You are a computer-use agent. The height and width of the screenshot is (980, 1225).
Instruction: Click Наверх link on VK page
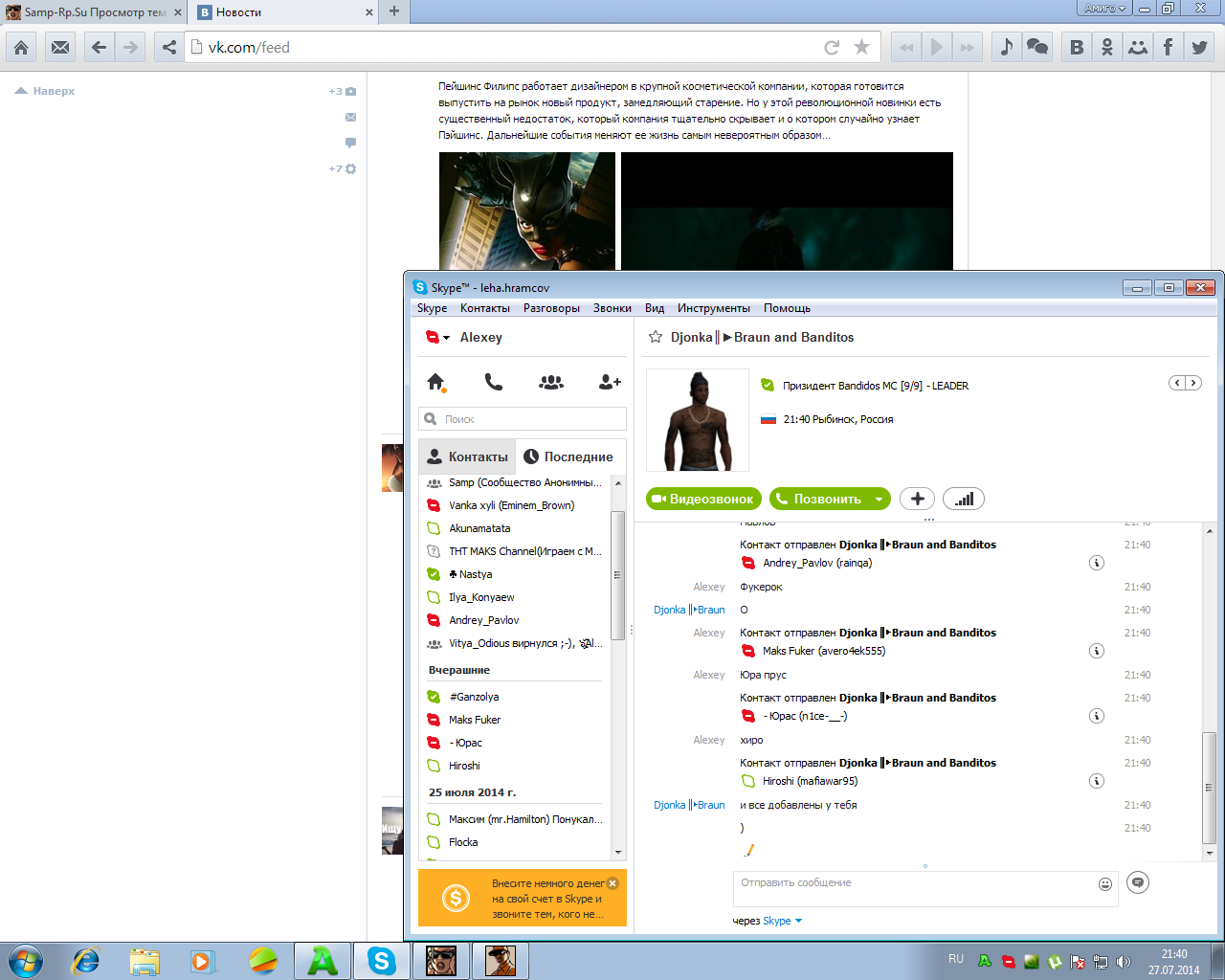tap(45, 91)
